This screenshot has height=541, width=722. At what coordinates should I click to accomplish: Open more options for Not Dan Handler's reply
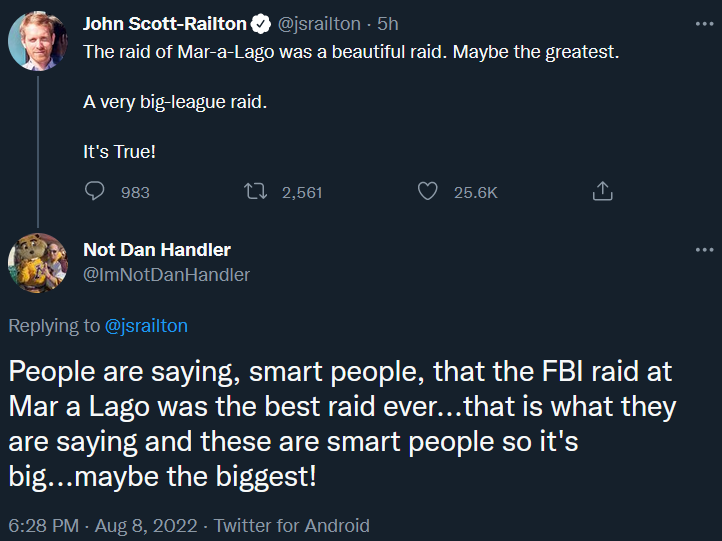(704, 250)
